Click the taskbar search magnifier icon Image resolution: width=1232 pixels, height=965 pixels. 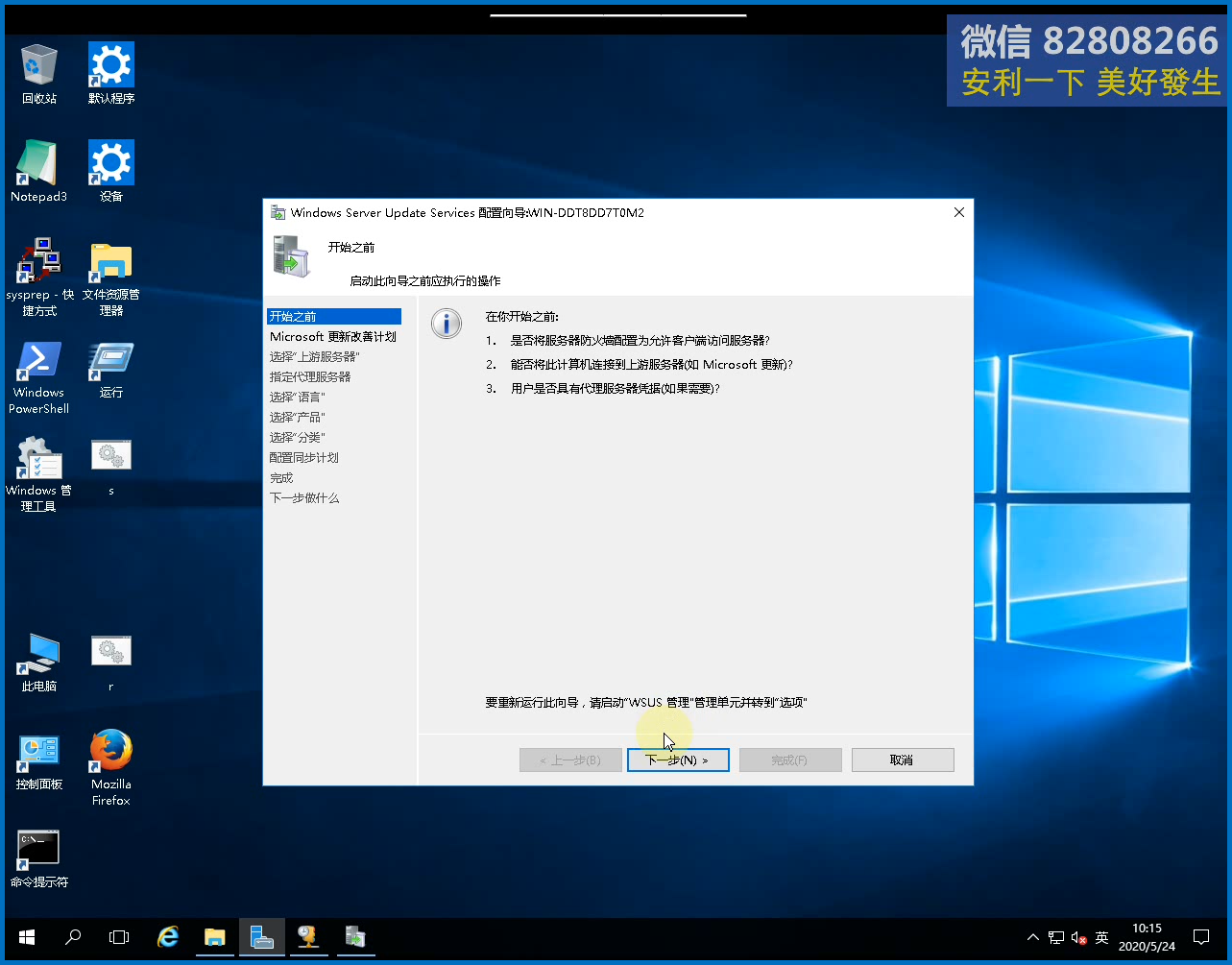pos(73,937)
